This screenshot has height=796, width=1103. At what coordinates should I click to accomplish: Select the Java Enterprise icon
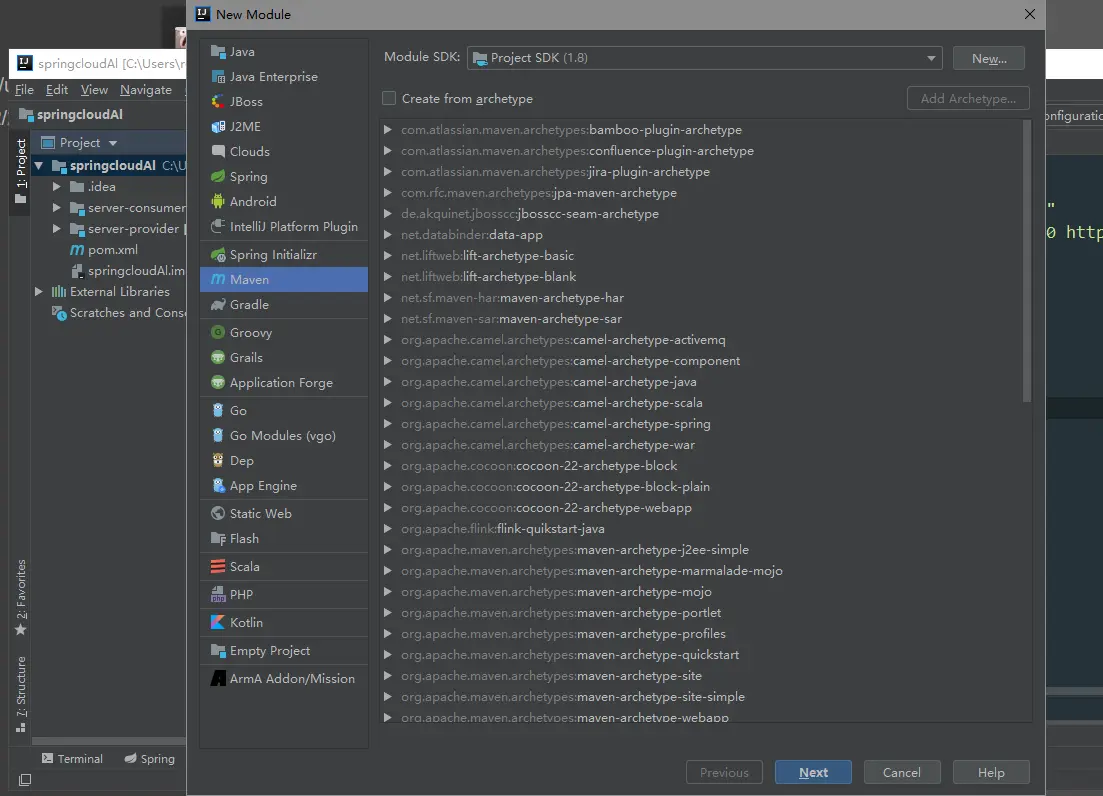218,77
